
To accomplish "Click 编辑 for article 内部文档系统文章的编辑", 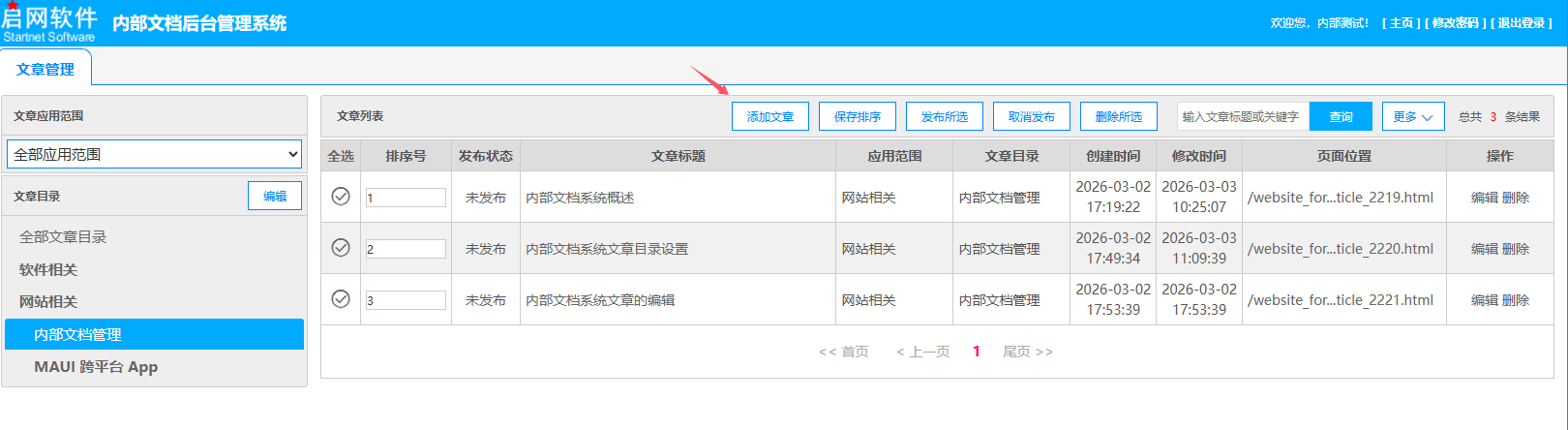I will coord(1485,300).
